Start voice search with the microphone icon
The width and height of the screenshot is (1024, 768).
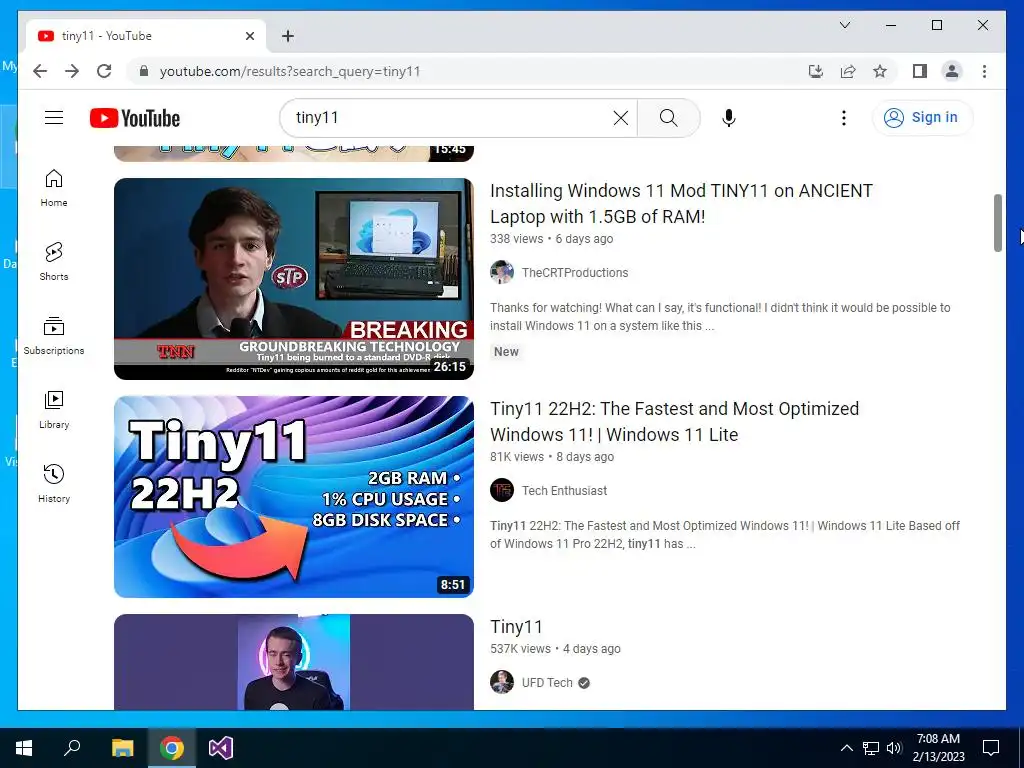(x=729, y=118)
